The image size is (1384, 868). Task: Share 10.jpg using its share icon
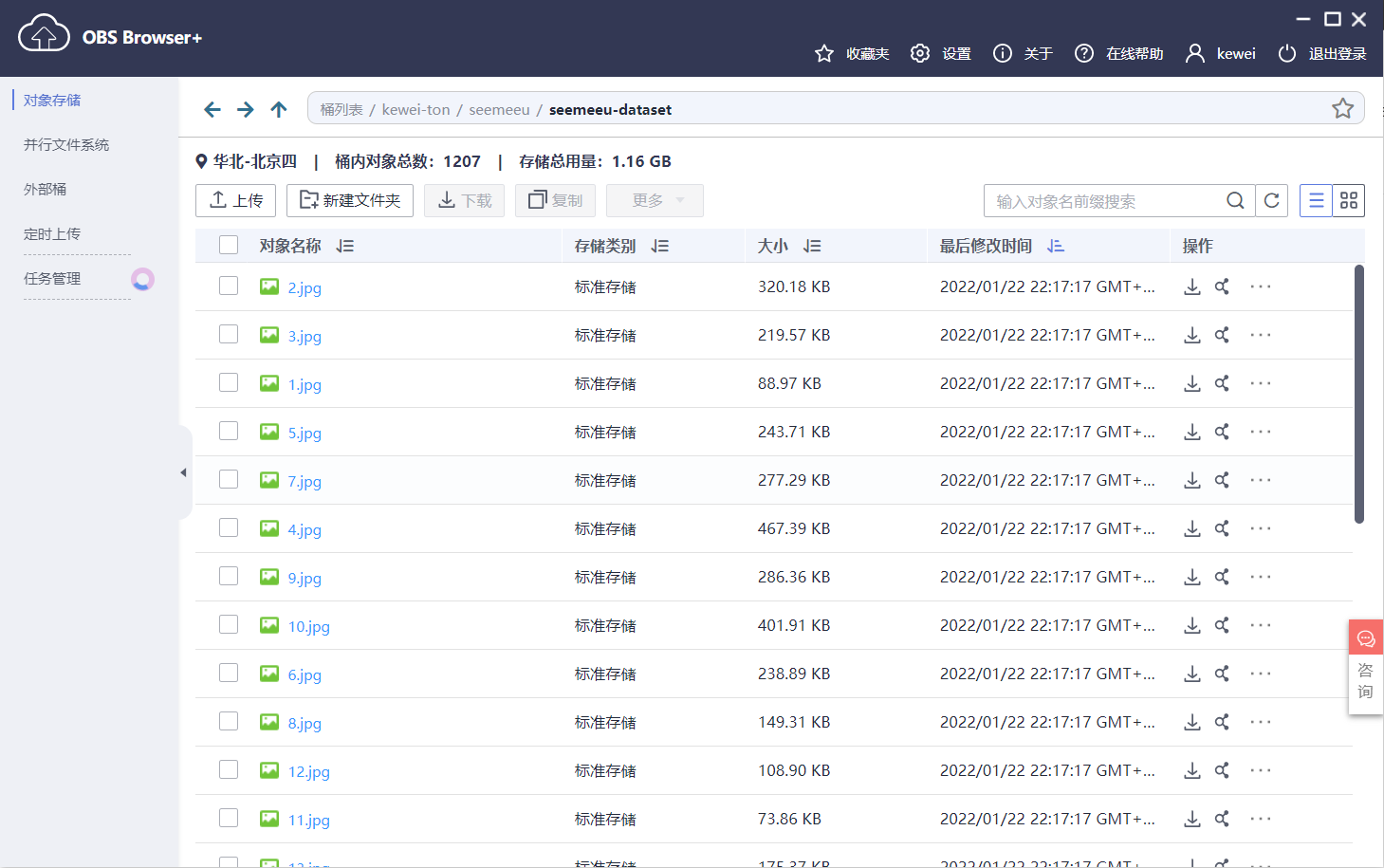pyautogui.click(x=1222, y=625)
